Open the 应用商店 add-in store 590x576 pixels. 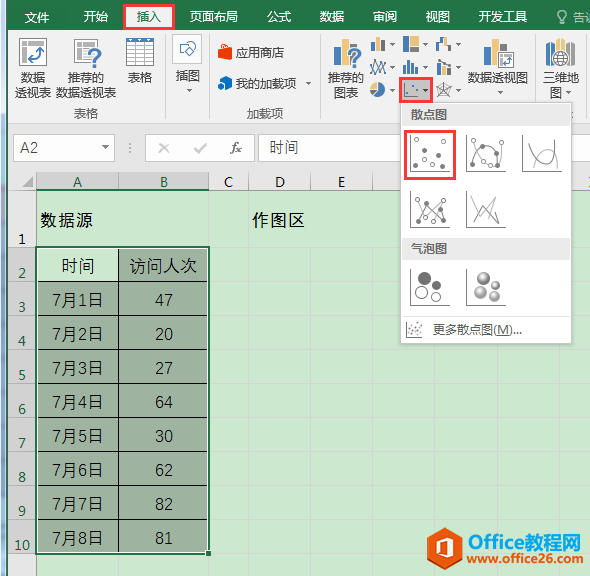251,53
